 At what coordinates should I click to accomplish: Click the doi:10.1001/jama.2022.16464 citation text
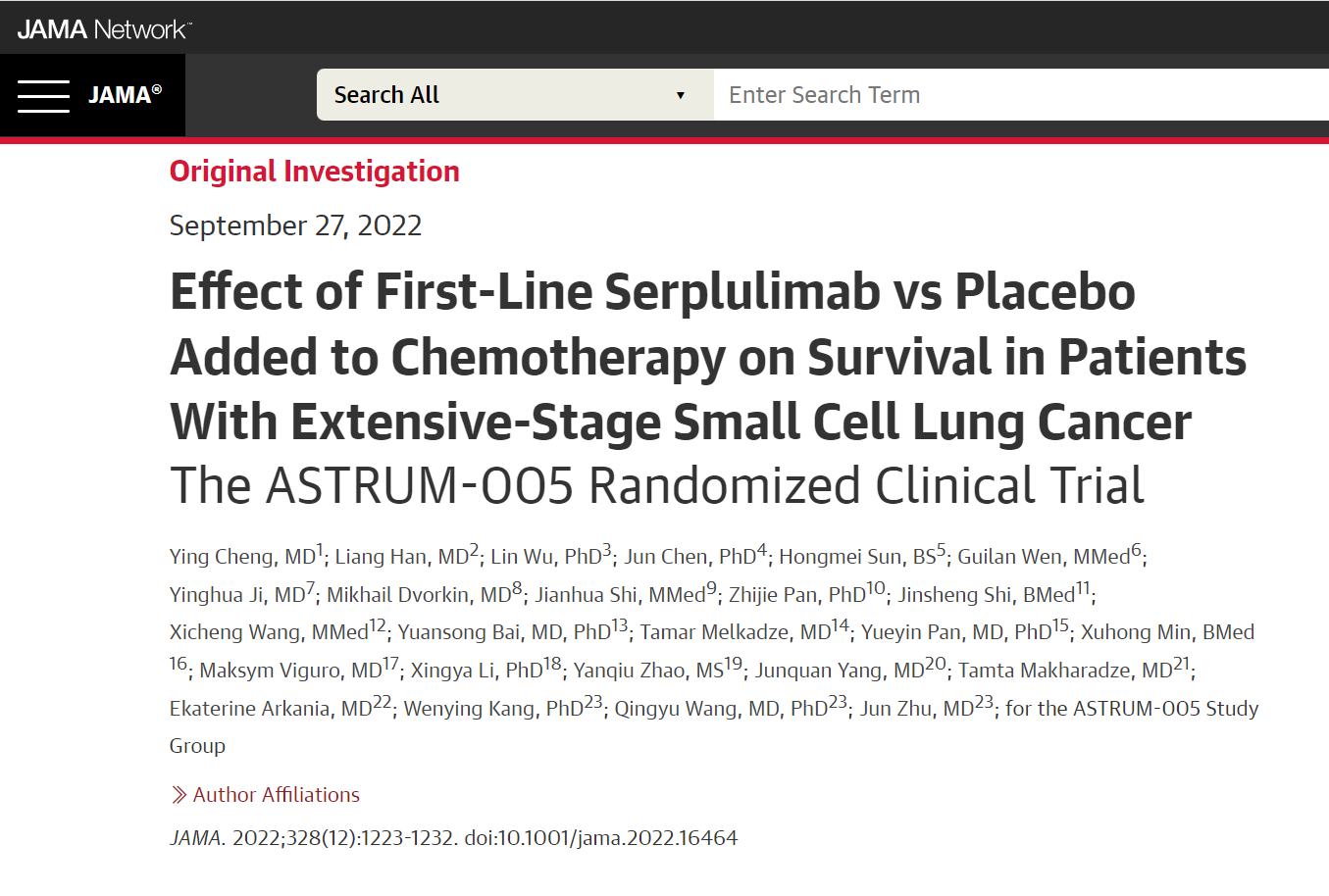(600, 838)
